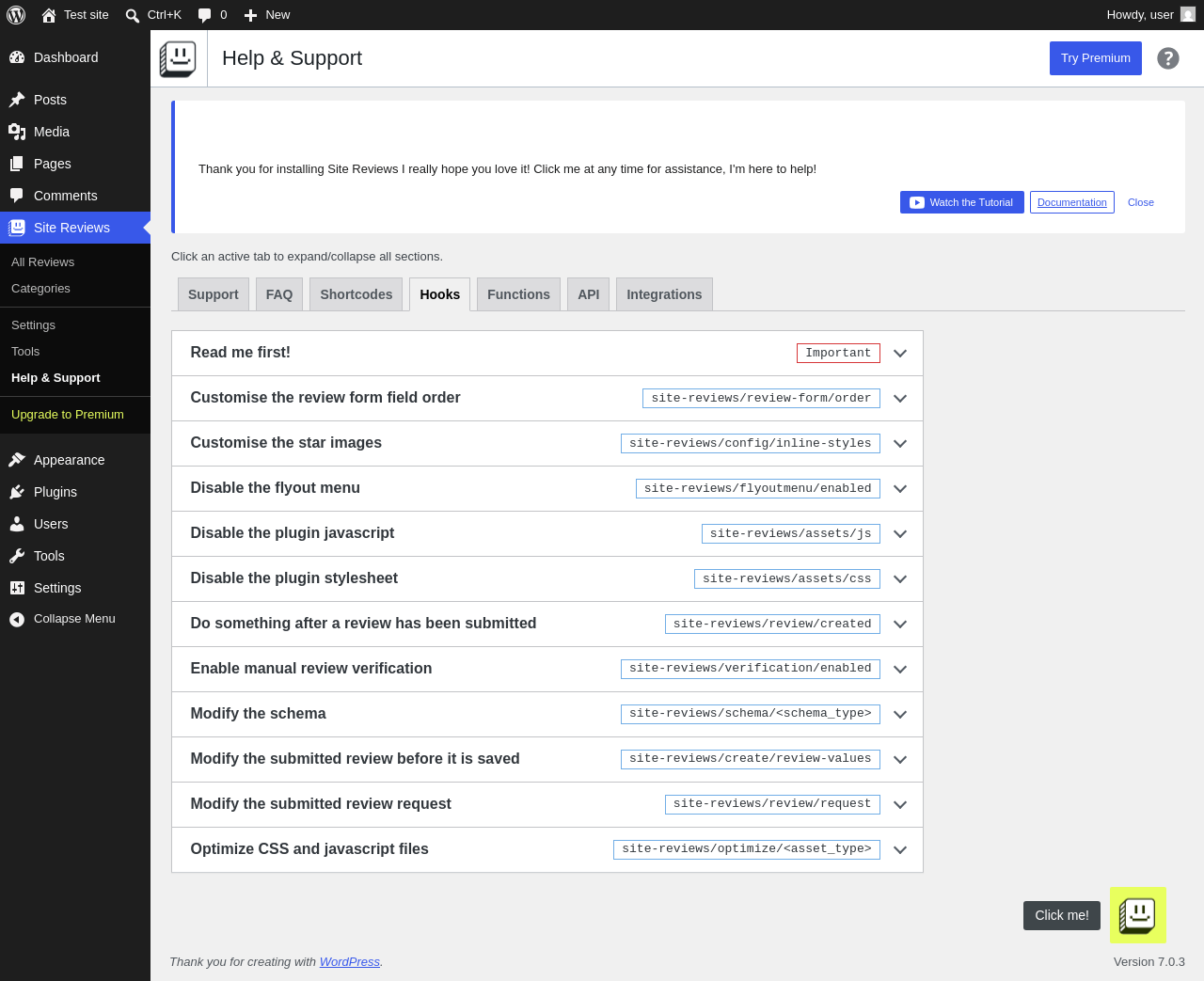Click the Settings sliders icon
Screen dimensions: 1204x981
click(17, 588)
